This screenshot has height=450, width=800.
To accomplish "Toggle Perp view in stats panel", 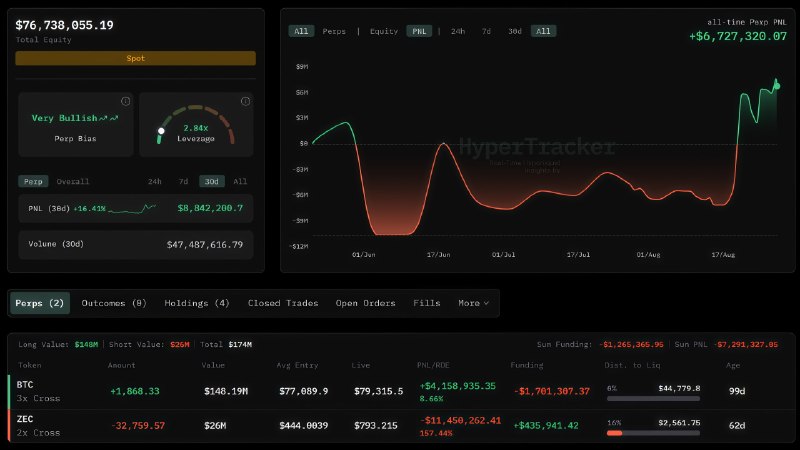I will [33, 181].
